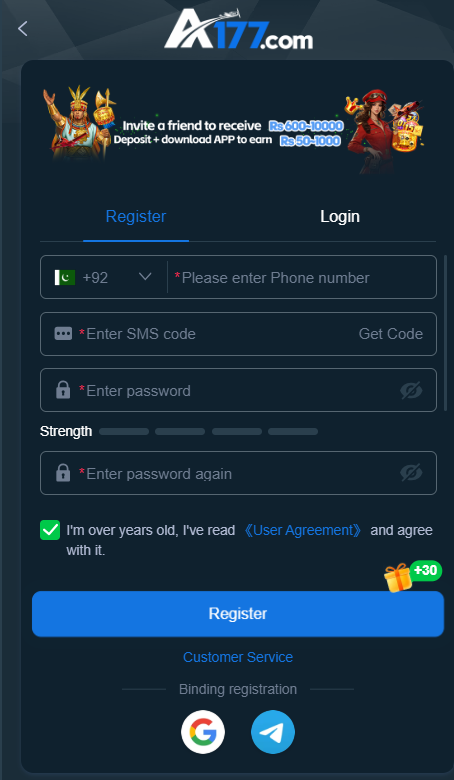454x780 pixels.
Task: Request SMS code with Get Code
Action: tap(391, 334)
